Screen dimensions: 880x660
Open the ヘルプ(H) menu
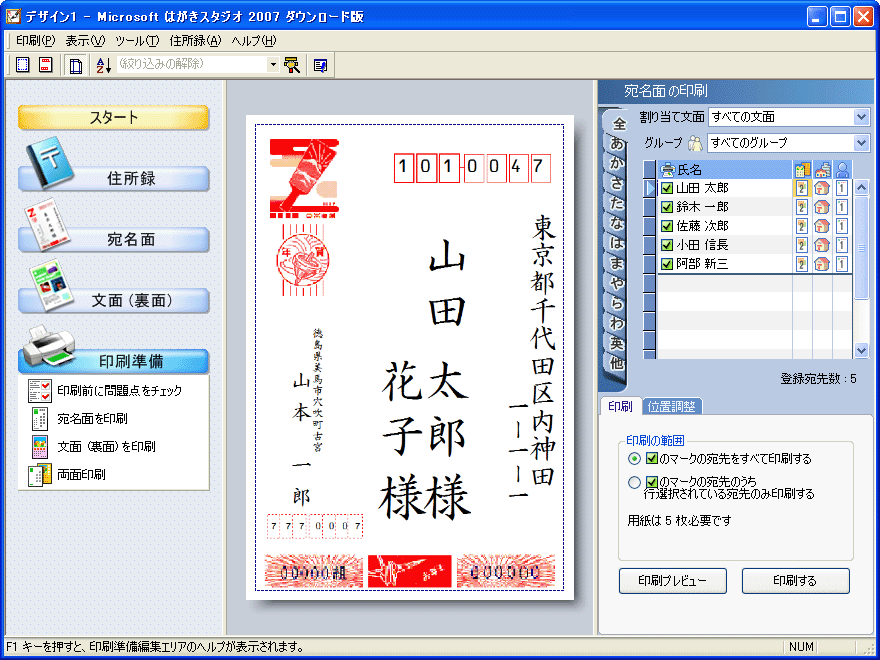[x=254, y=41]
